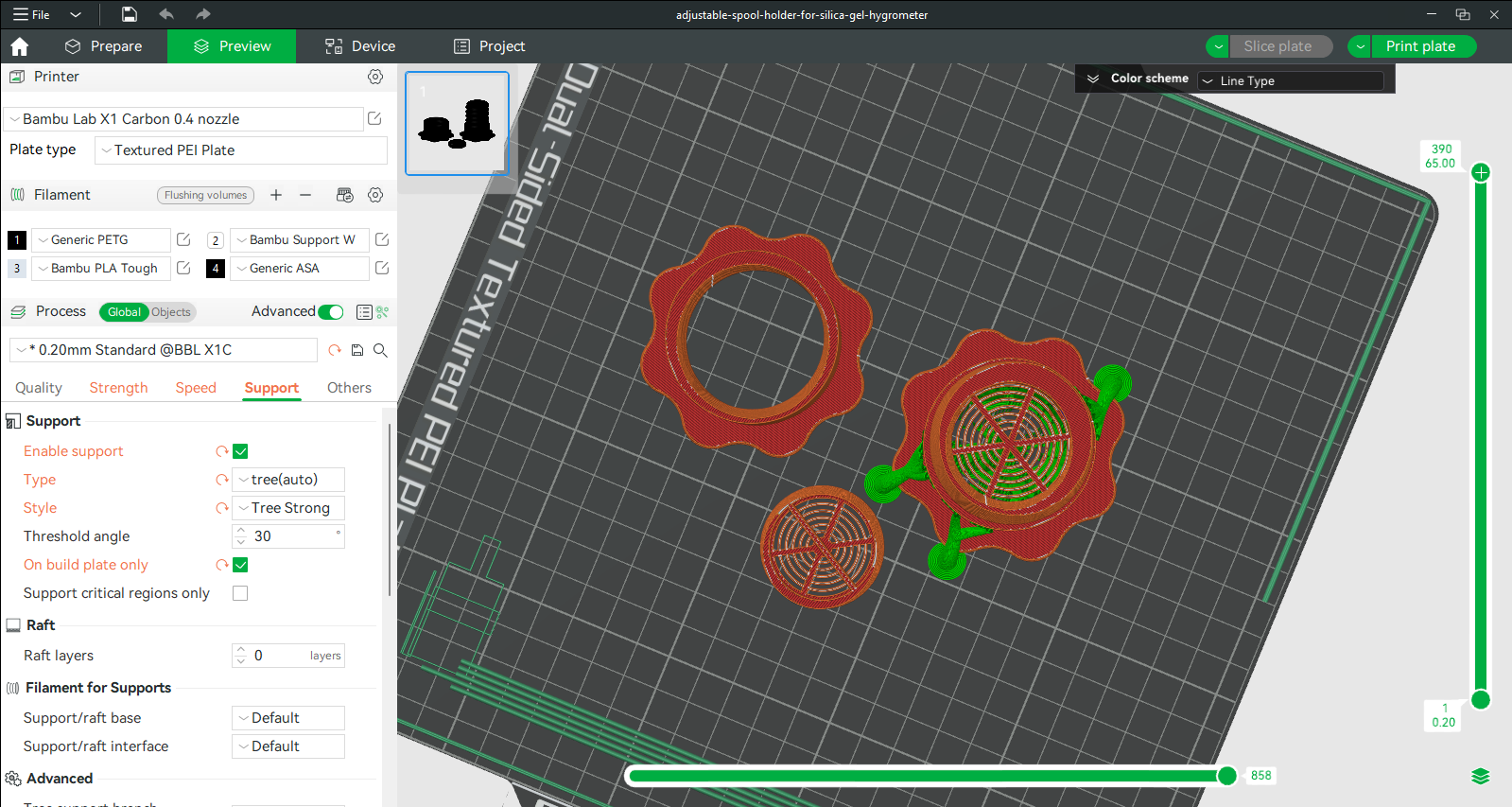
Task: Open the support Type dropdown
Action: (288, 480)
